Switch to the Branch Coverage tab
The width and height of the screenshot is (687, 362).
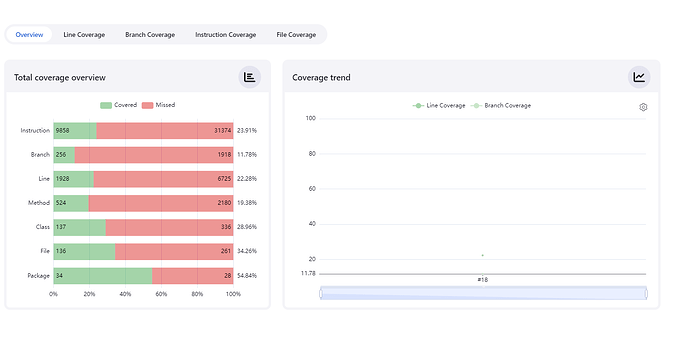pos(150,35)
